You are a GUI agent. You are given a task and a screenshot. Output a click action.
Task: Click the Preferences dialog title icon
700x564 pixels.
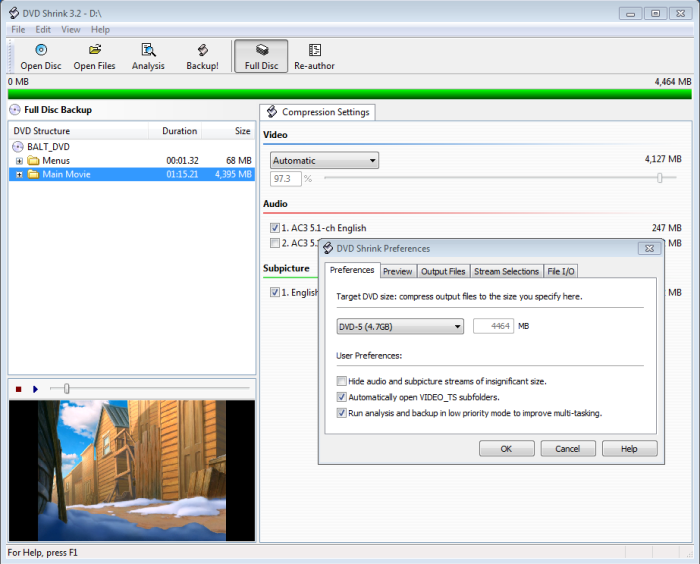(328, 248)
